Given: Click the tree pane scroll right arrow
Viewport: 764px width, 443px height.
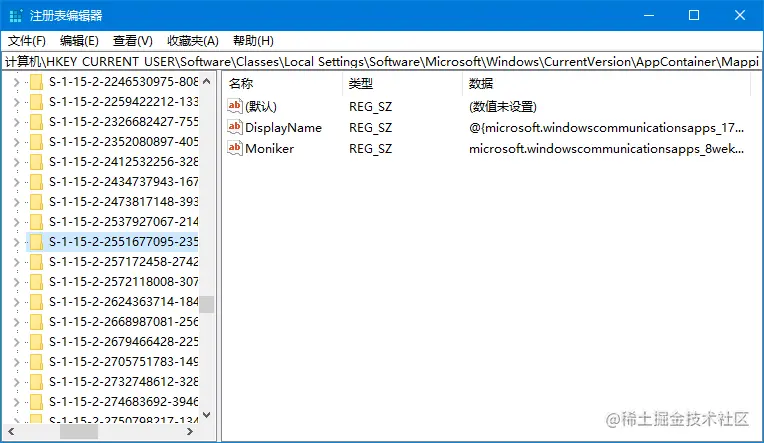Looking at the screenshot, I should click(190, 431).
